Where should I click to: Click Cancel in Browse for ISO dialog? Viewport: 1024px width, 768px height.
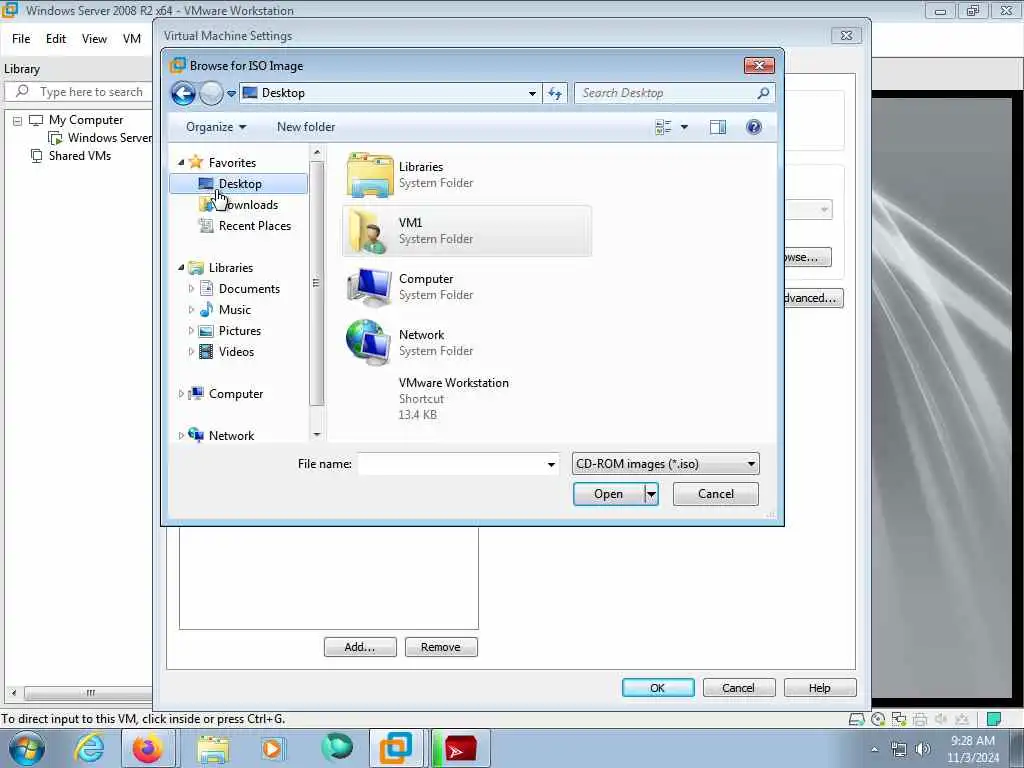pos(716,494)
